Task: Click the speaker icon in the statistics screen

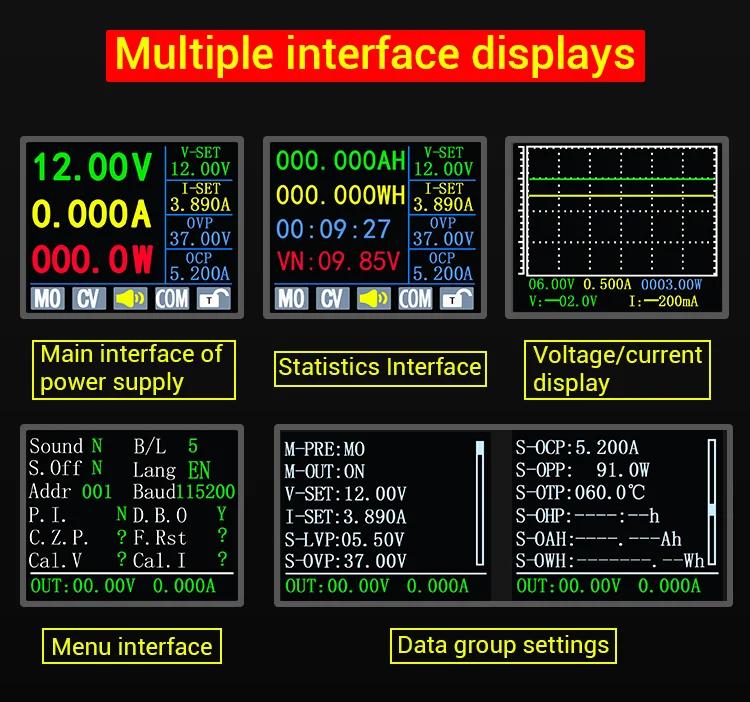Action: 373,298
